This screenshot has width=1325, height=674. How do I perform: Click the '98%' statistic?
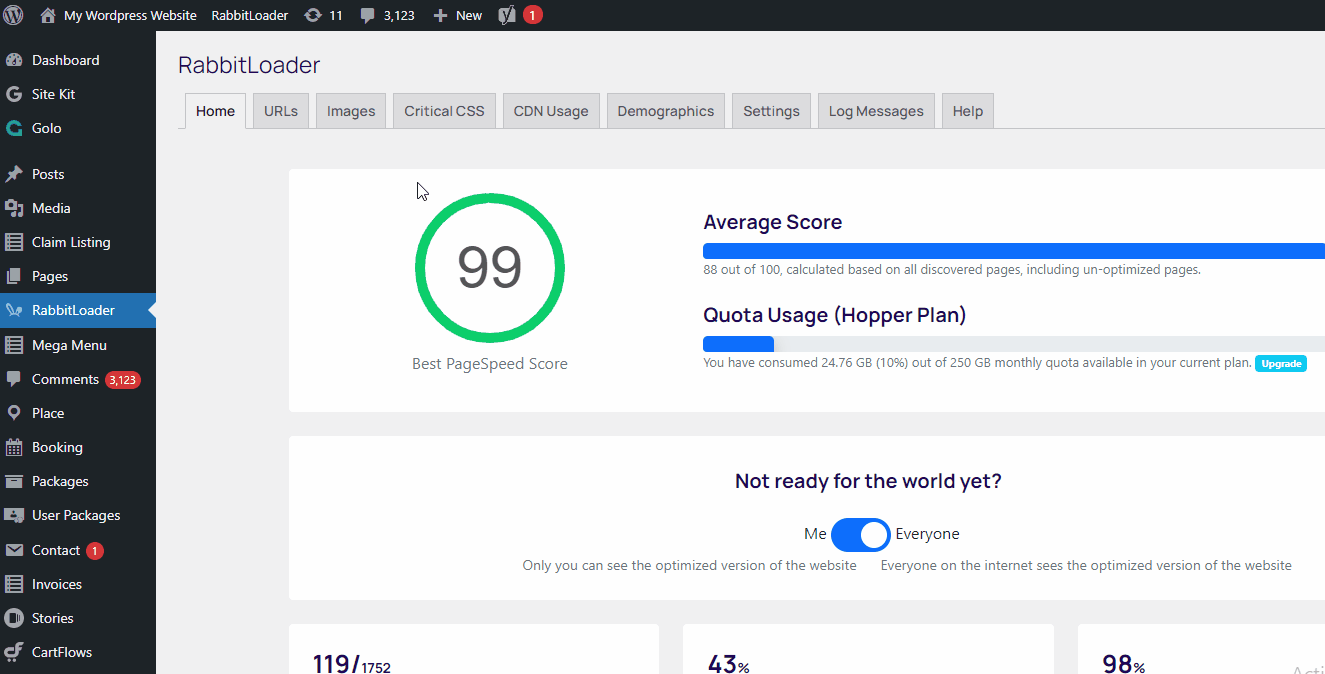click(1124, 665)
